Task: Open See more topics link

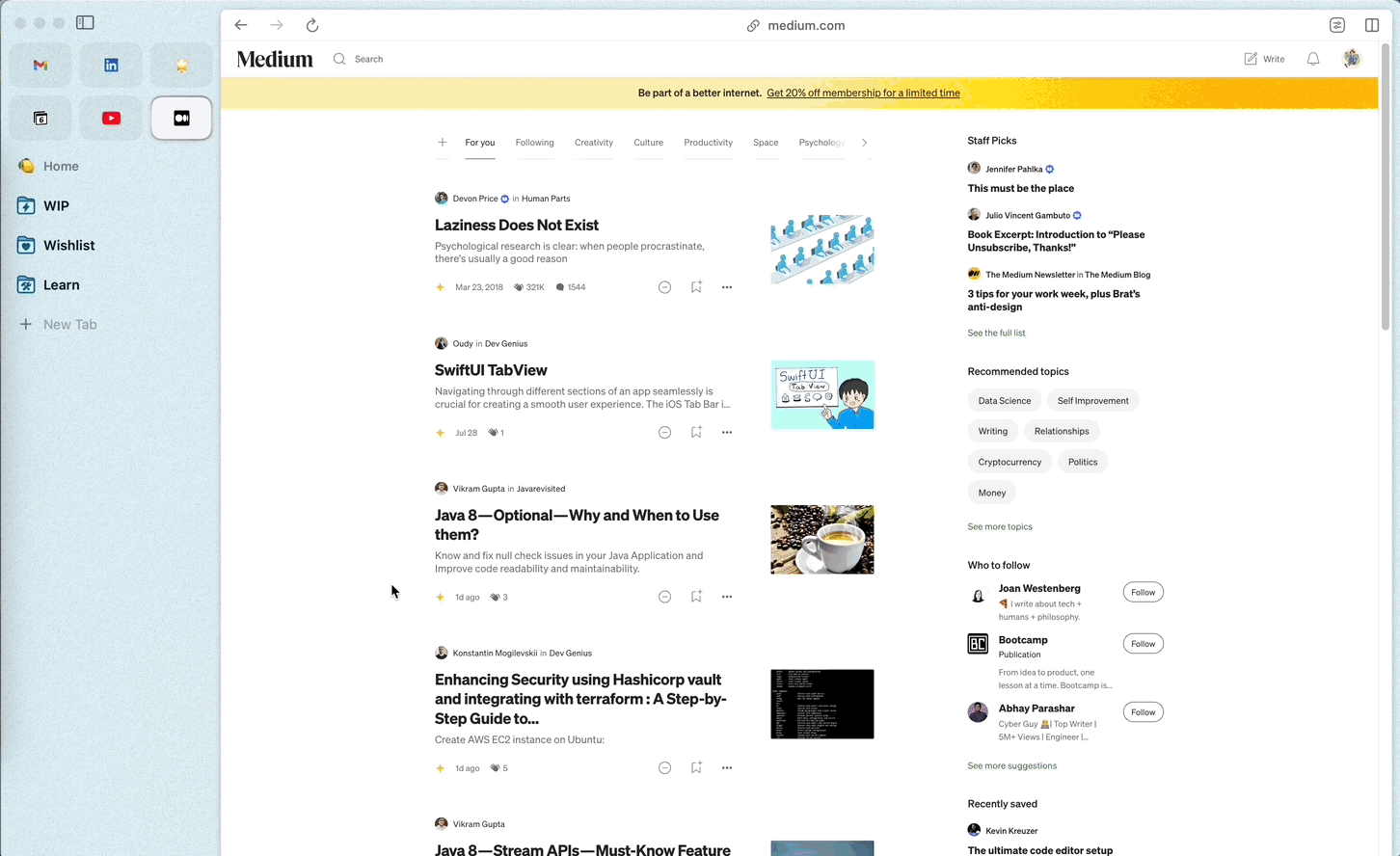Action: [x=1000, y=527]
